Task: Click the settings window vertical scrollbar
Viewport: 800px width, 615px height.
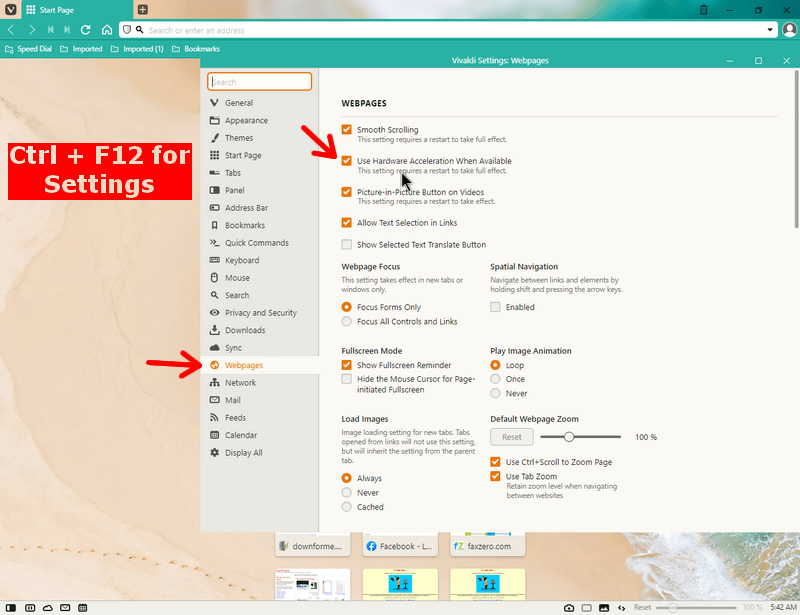Action: (796, 149)
